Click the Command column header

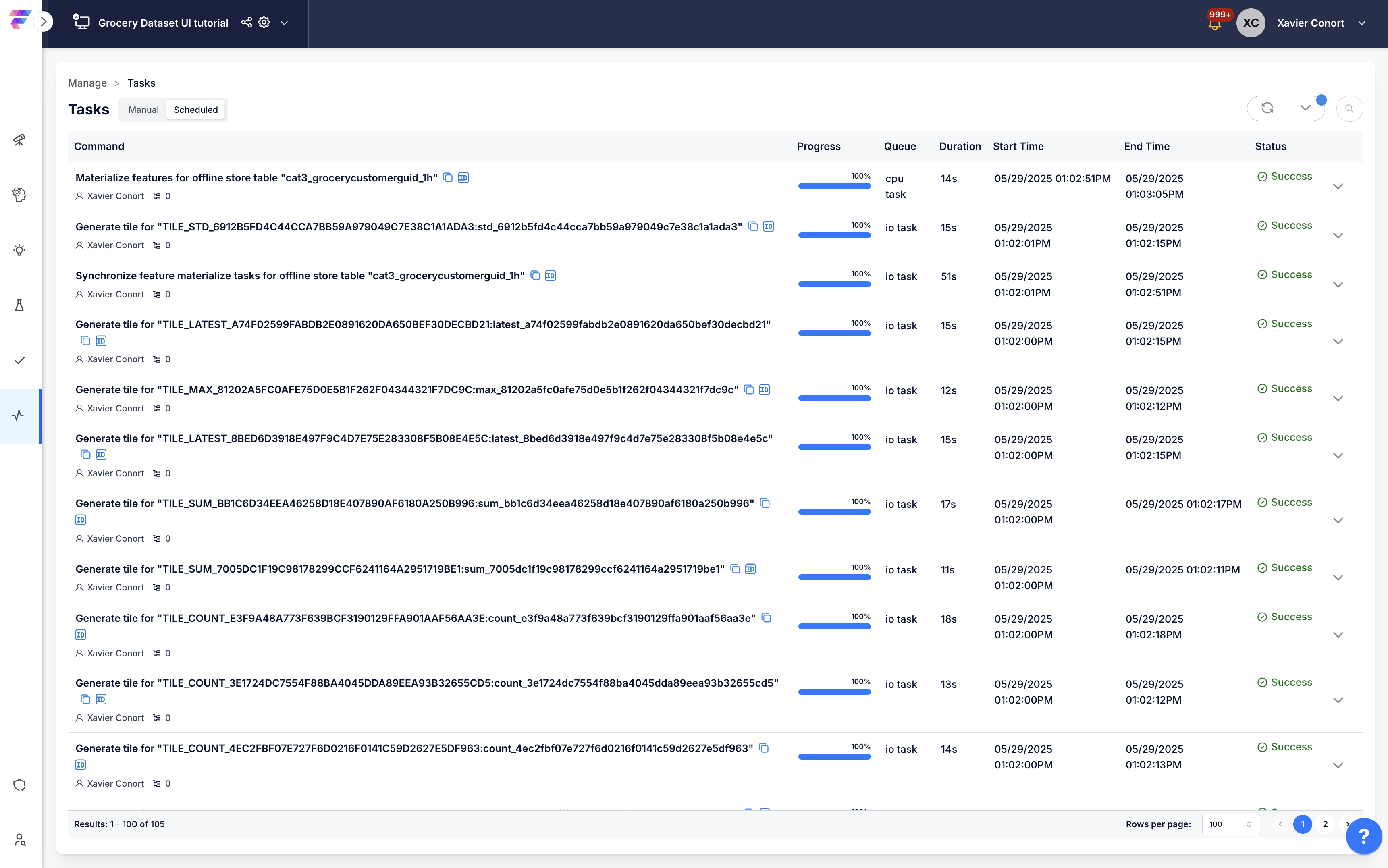click(99, 146)
